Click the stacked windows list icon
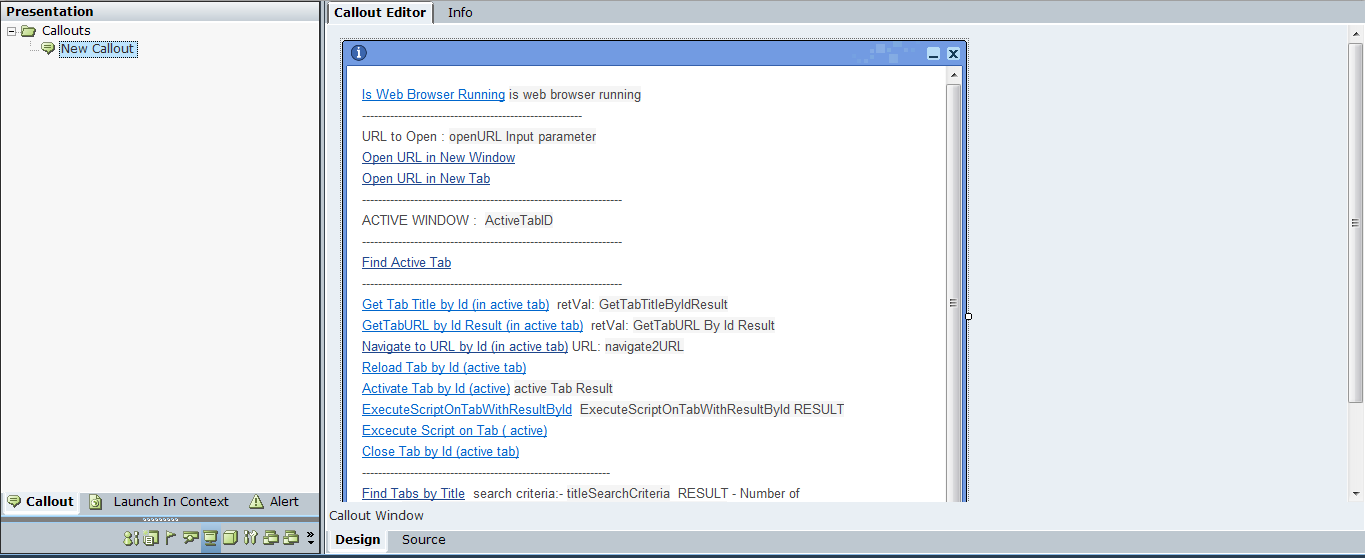1365x558 pixels. [x=151, y=538]
